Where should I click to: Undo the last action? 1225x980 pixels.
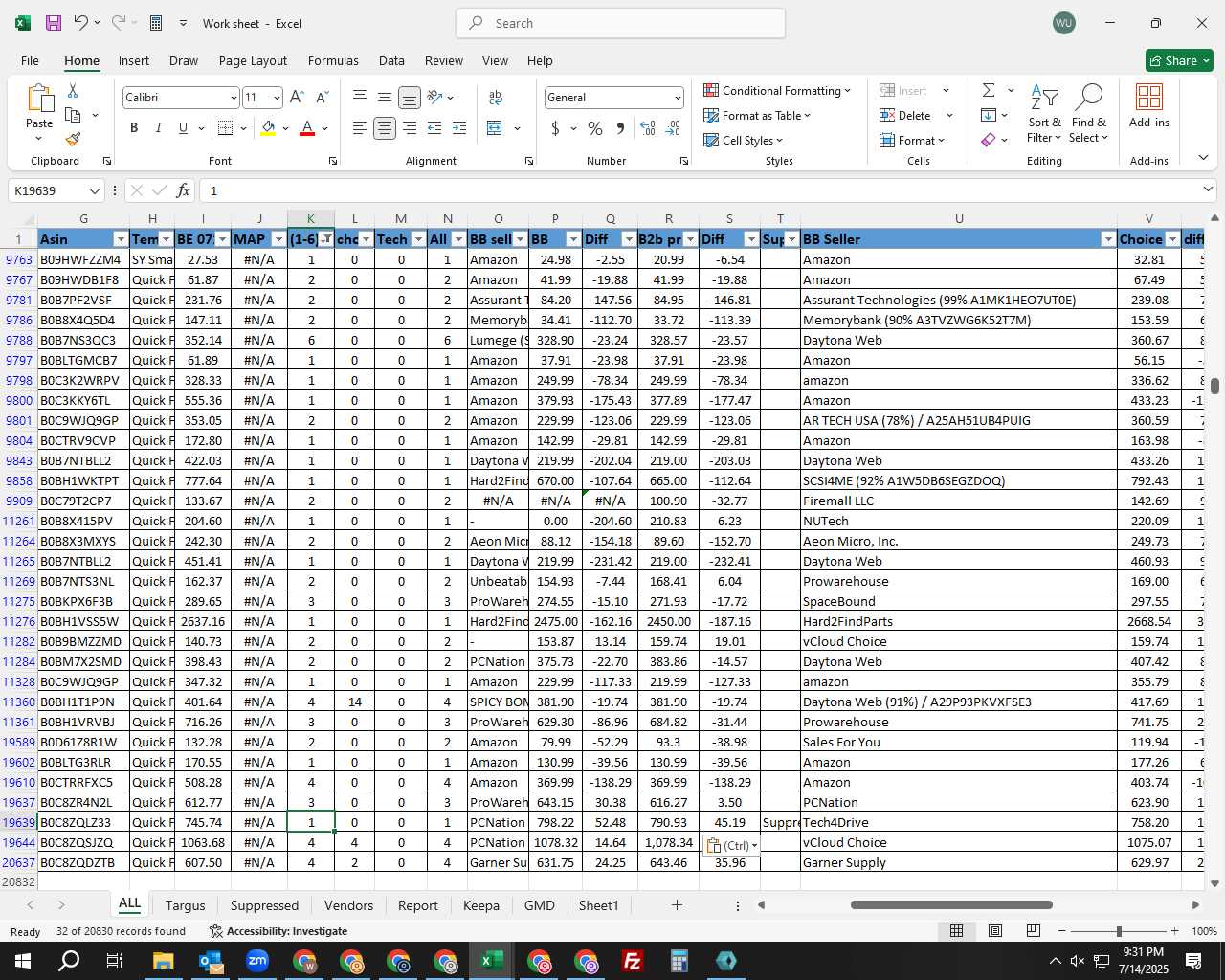point(81,23)
